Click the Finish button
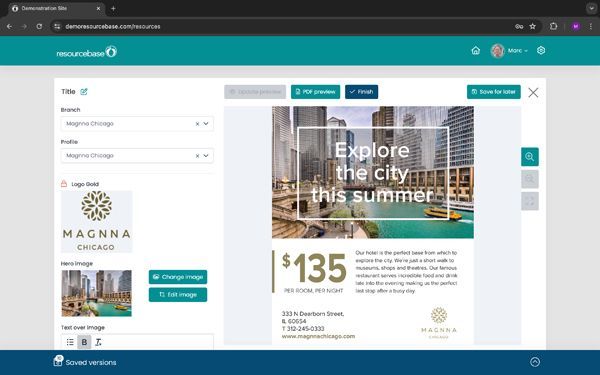 [x=362, y=92]
